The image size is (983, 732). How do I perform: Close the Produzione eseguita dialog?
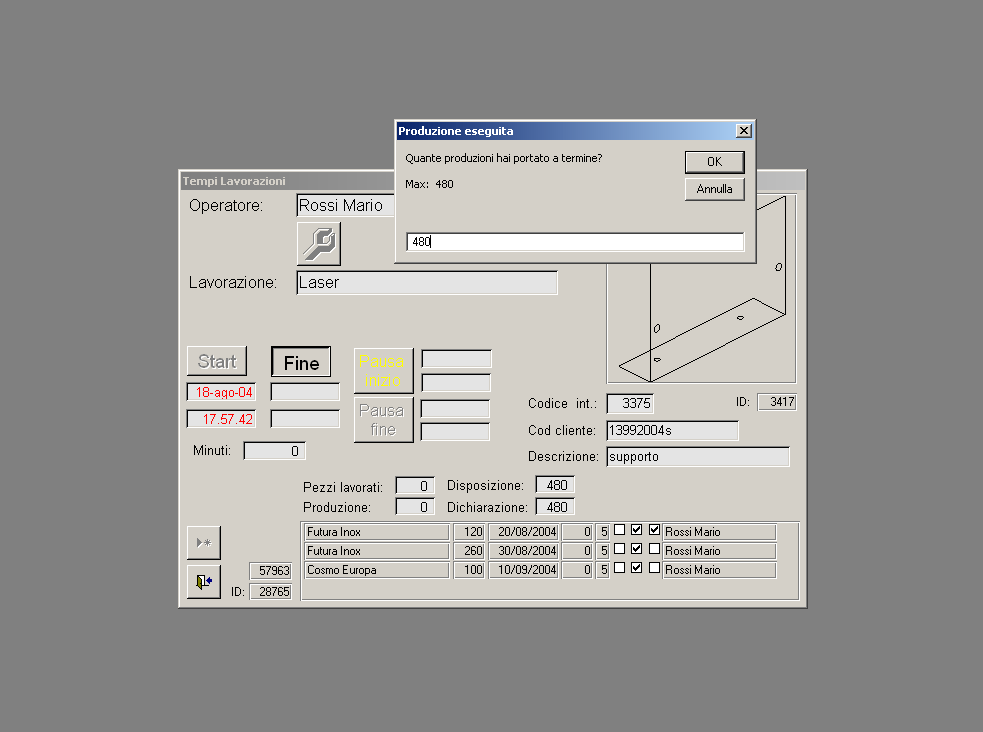tap(744, 130)
